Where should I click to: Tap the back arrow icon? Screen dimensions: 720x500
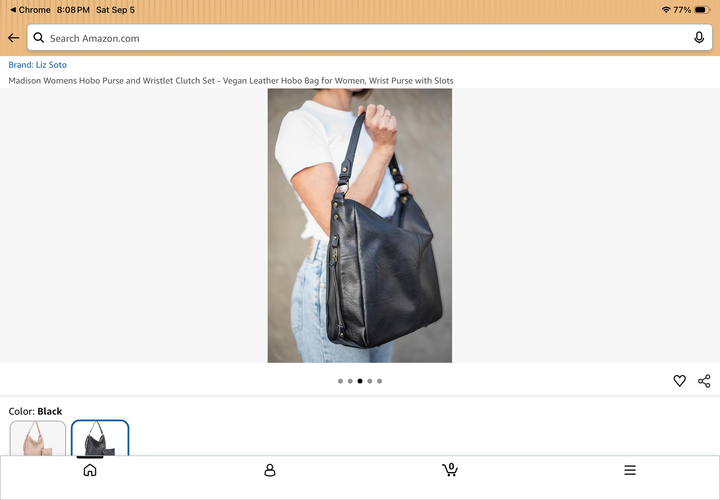point(13,38)
